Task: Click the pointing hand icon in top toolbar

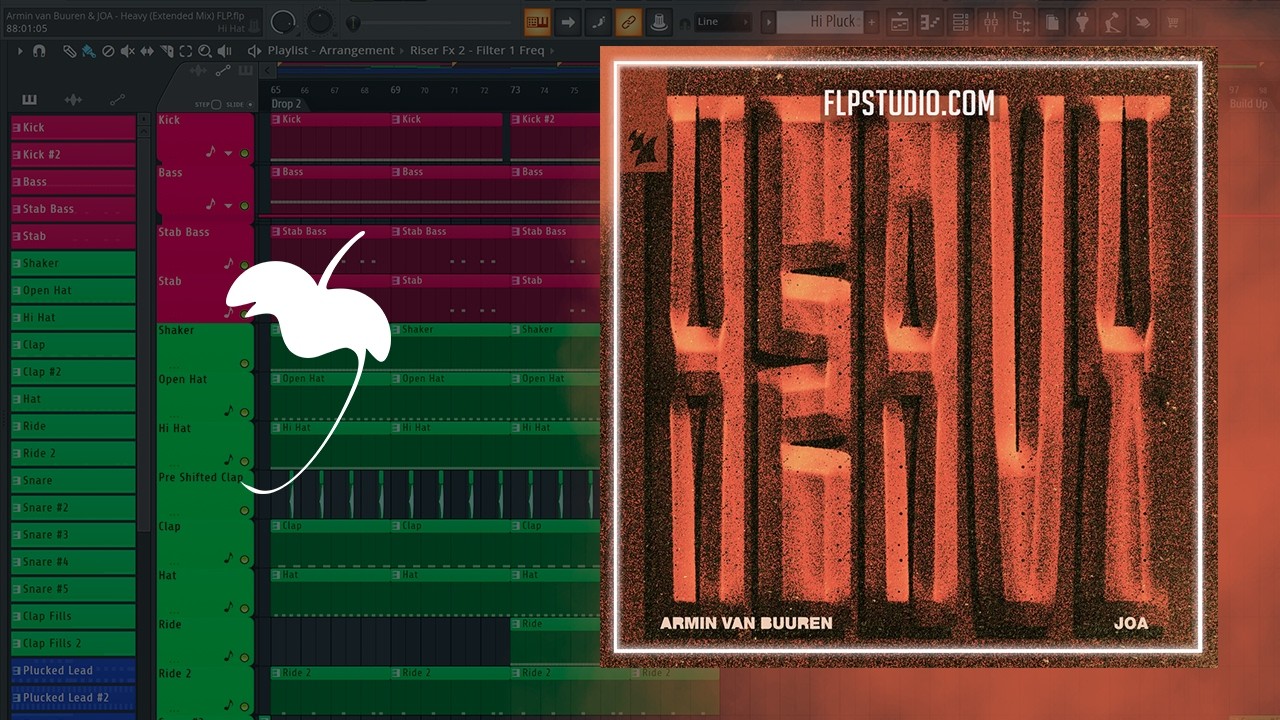Action: pyautogui.click(x=1143, y=21)
